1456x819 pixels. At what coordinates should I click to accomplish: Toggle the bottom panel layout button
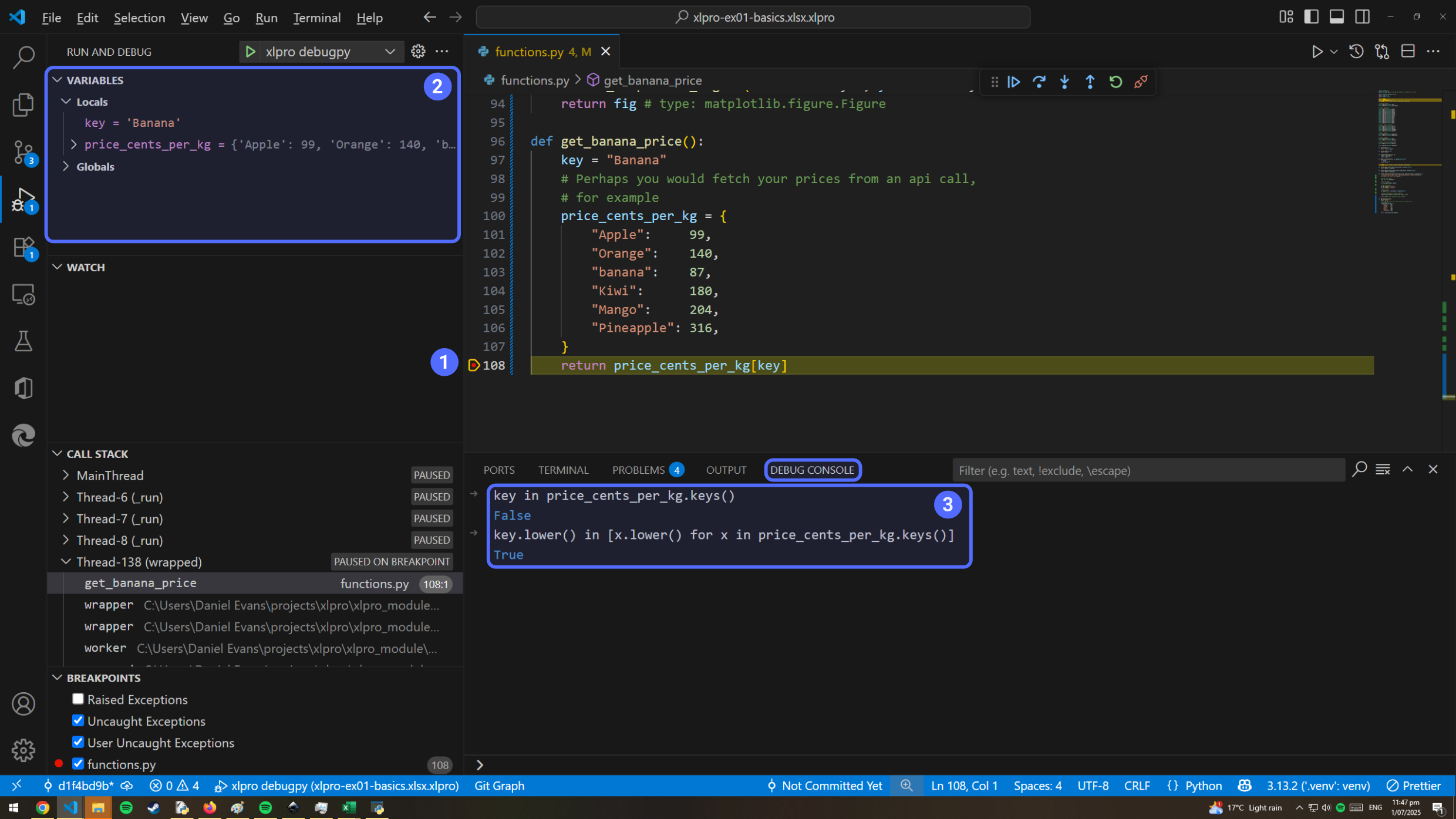pyautogui.click(x=1337, y=17)
